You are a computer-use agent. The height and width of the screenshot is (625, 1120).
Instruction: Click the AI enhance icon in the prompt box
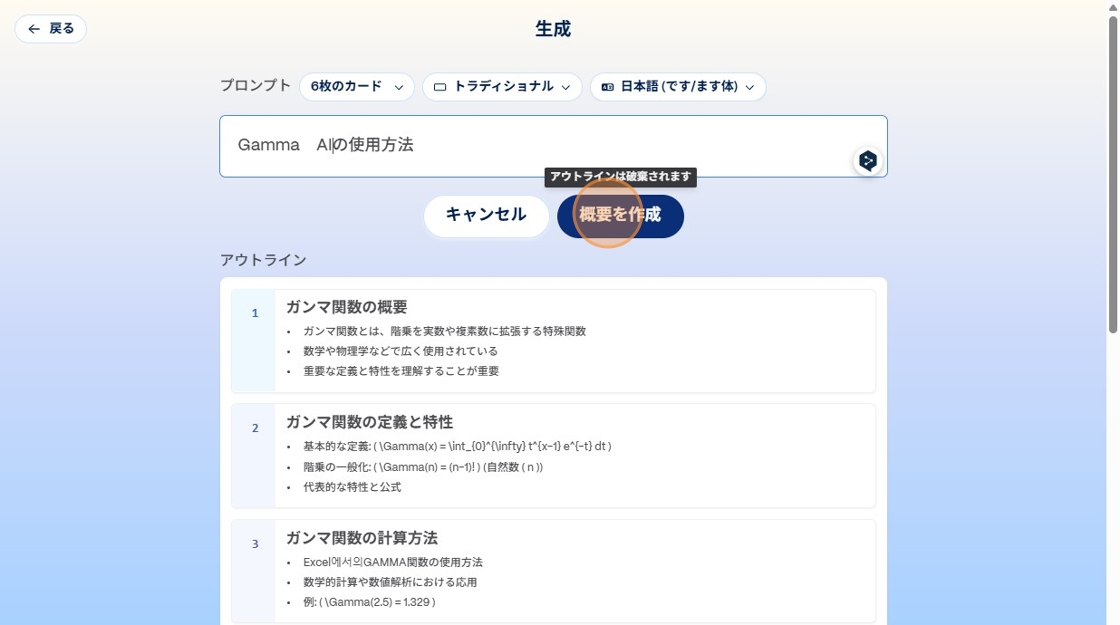[x=868, y=161]
